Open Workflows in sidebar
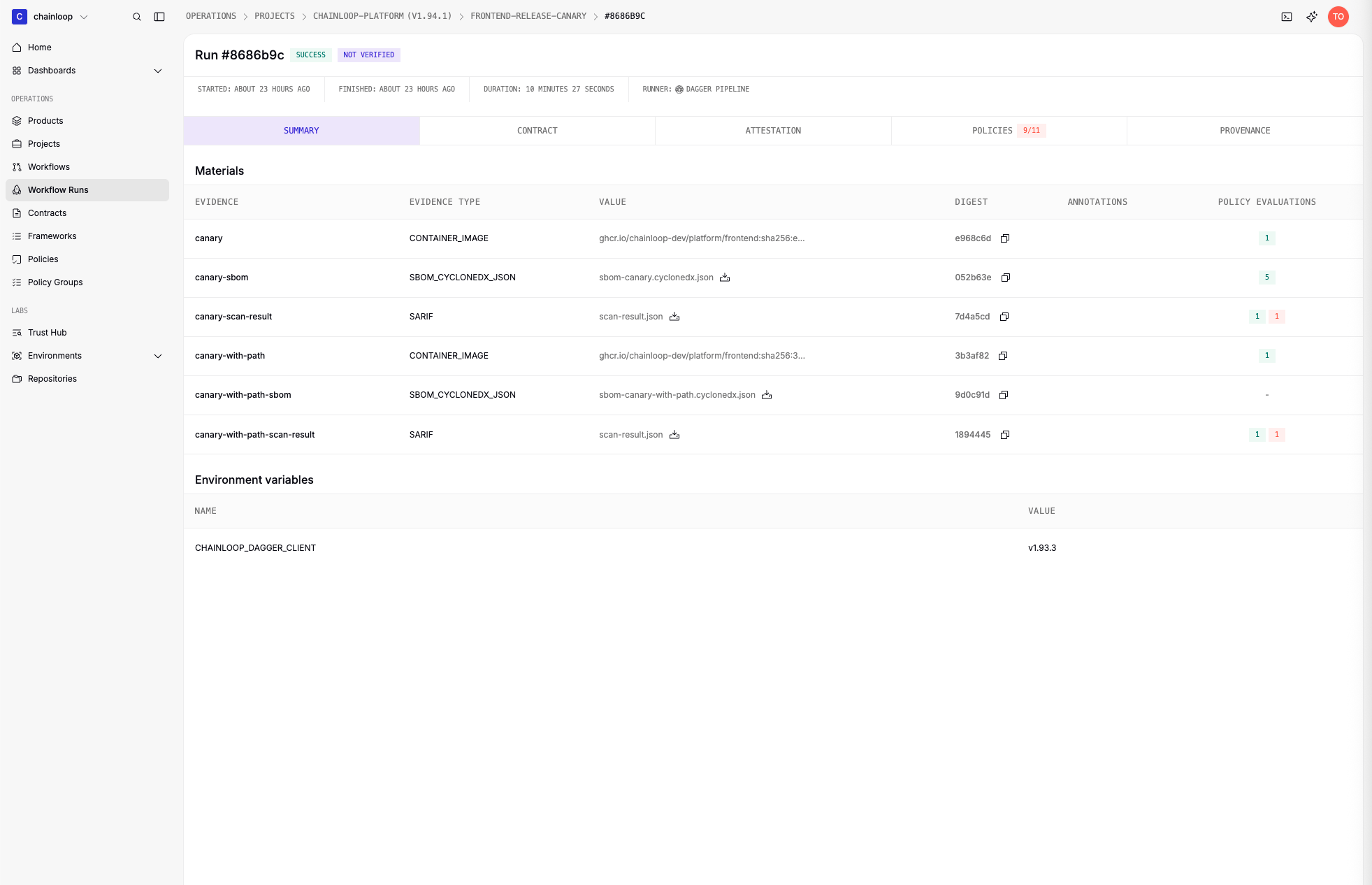 [x=87, y=167]
